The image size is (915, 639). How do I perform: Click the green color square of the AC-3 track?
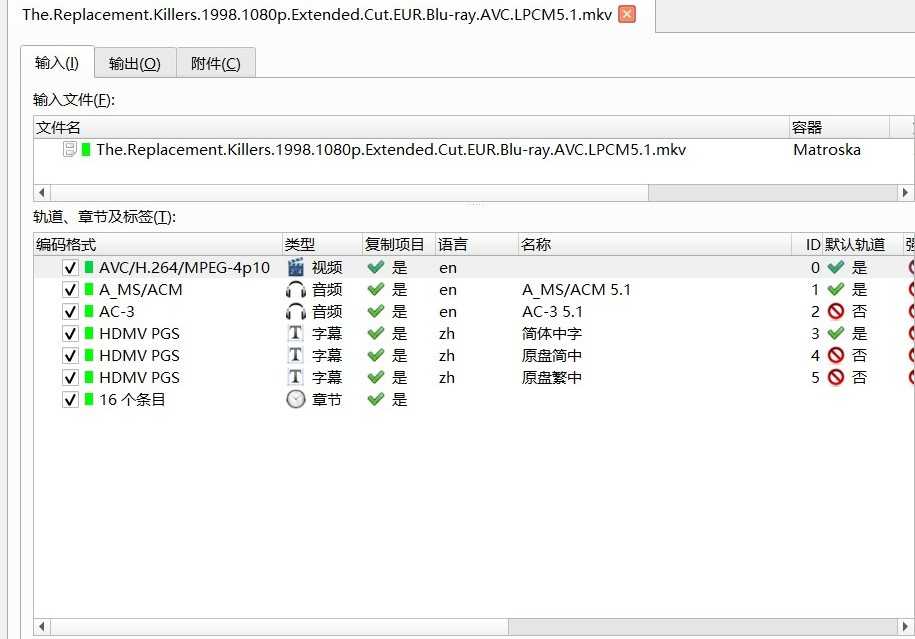(x=89, y=311)
